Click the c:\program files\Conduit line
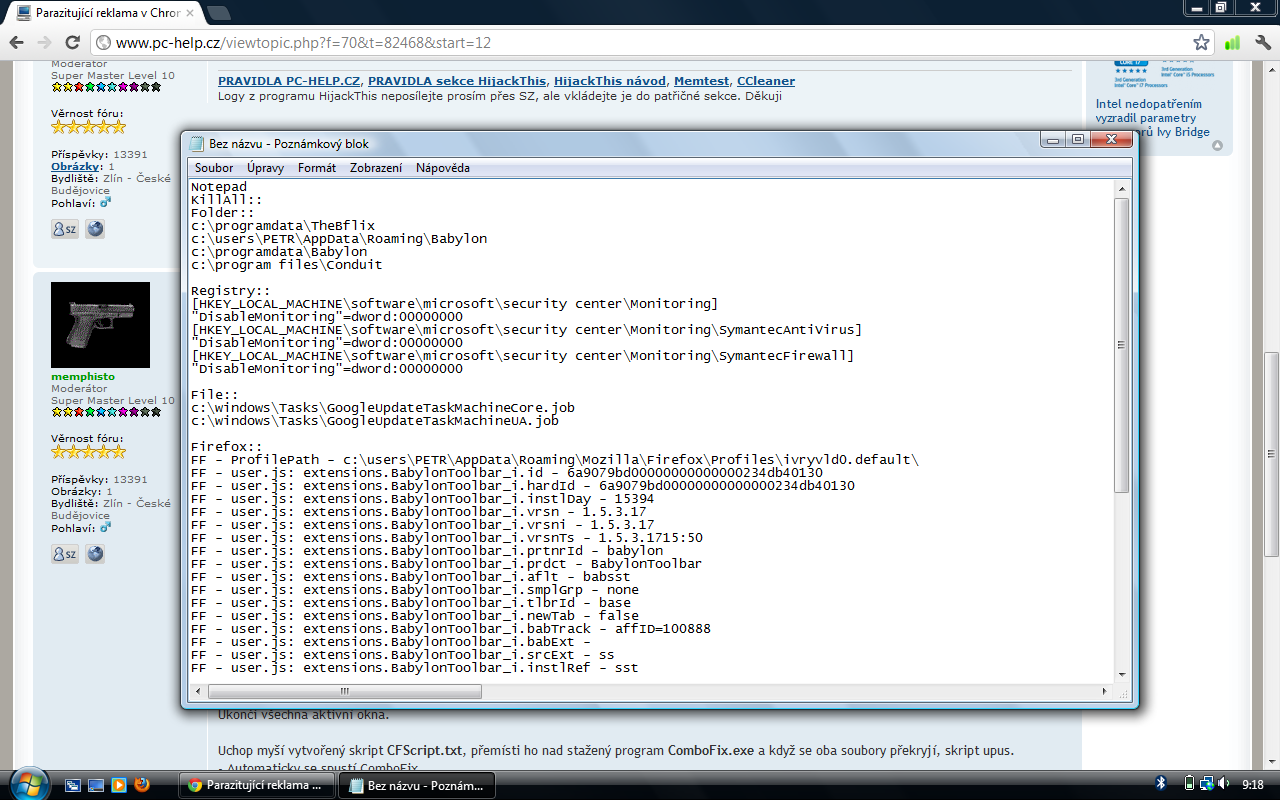The height and width of the screenshot is (800, 1280). [x=287, y=265]
